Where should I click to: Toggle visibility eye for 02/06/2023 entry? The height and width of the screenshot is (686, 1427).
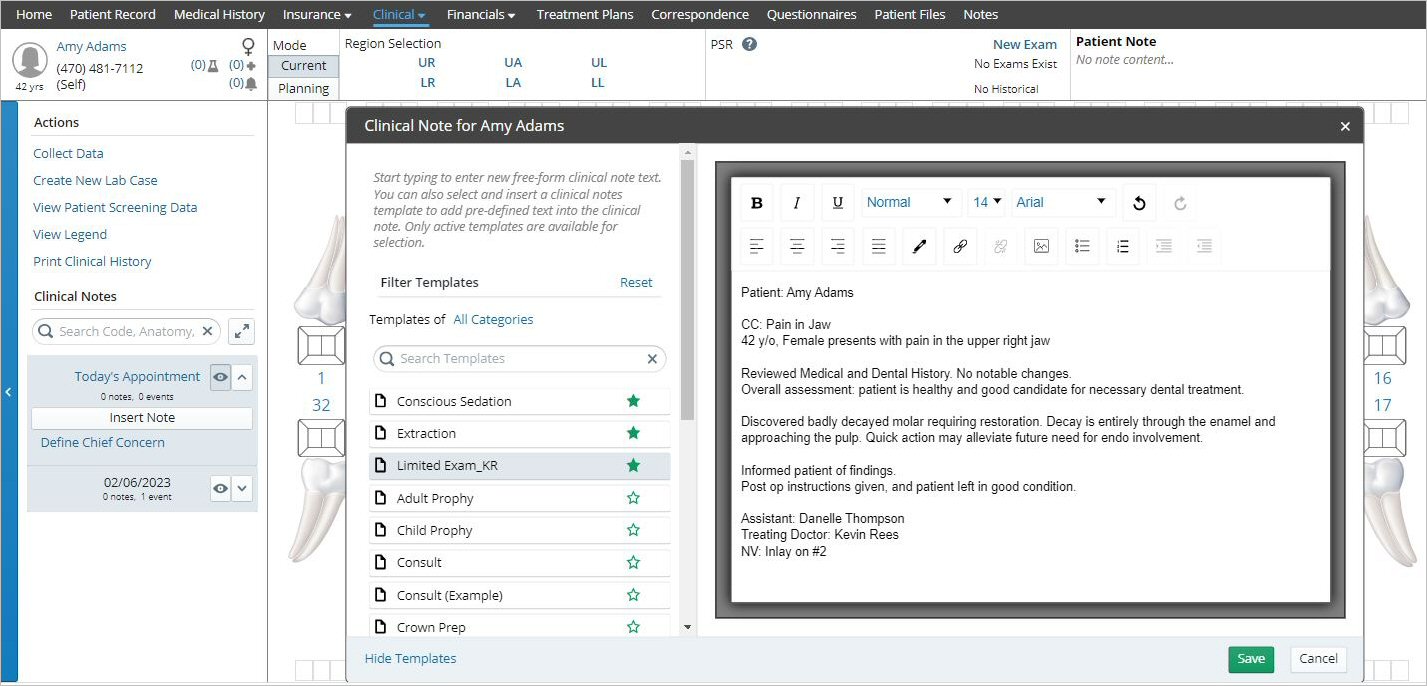coord(220,489)
